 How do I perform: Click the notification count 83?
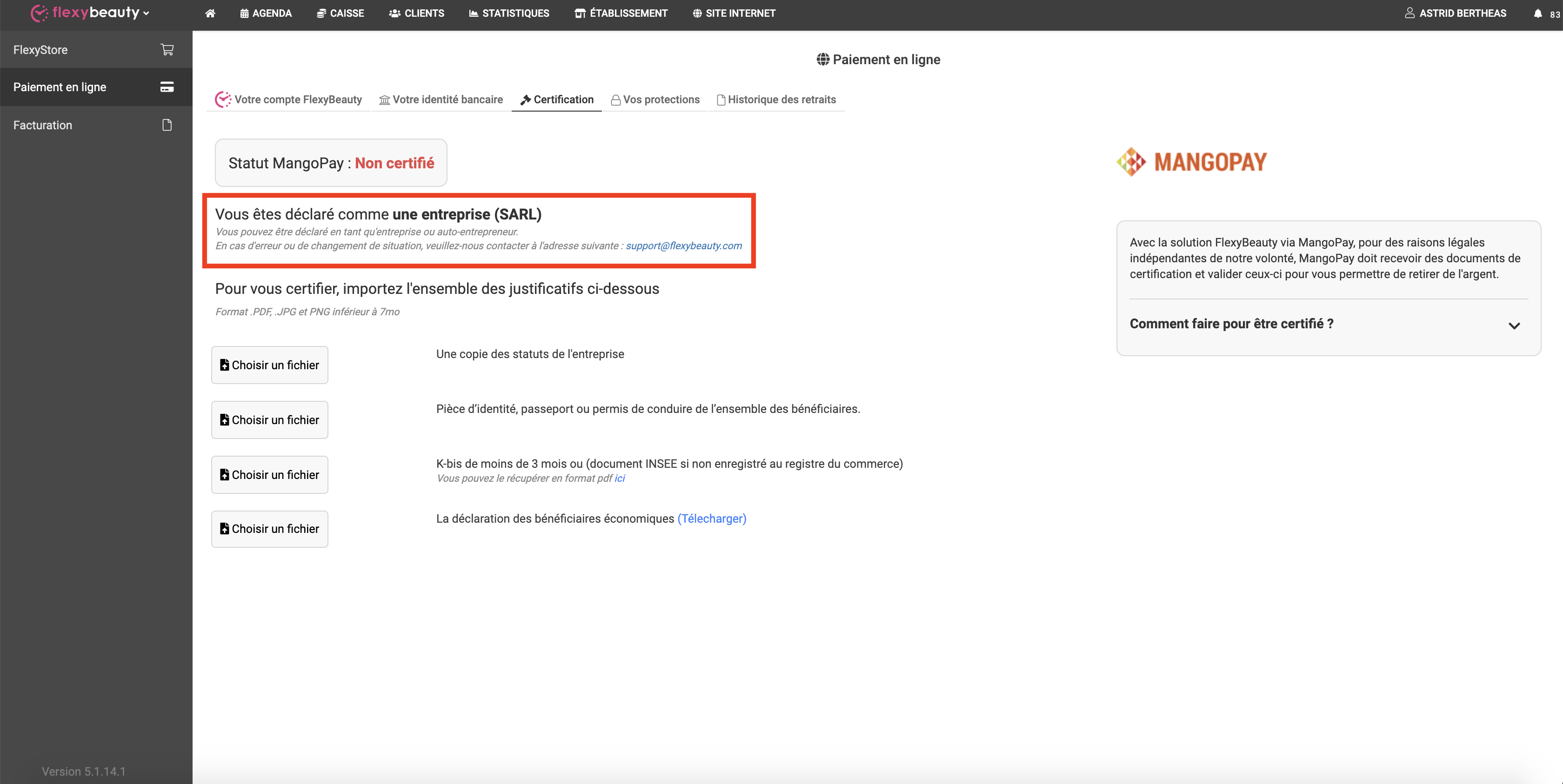point(1555,14)
